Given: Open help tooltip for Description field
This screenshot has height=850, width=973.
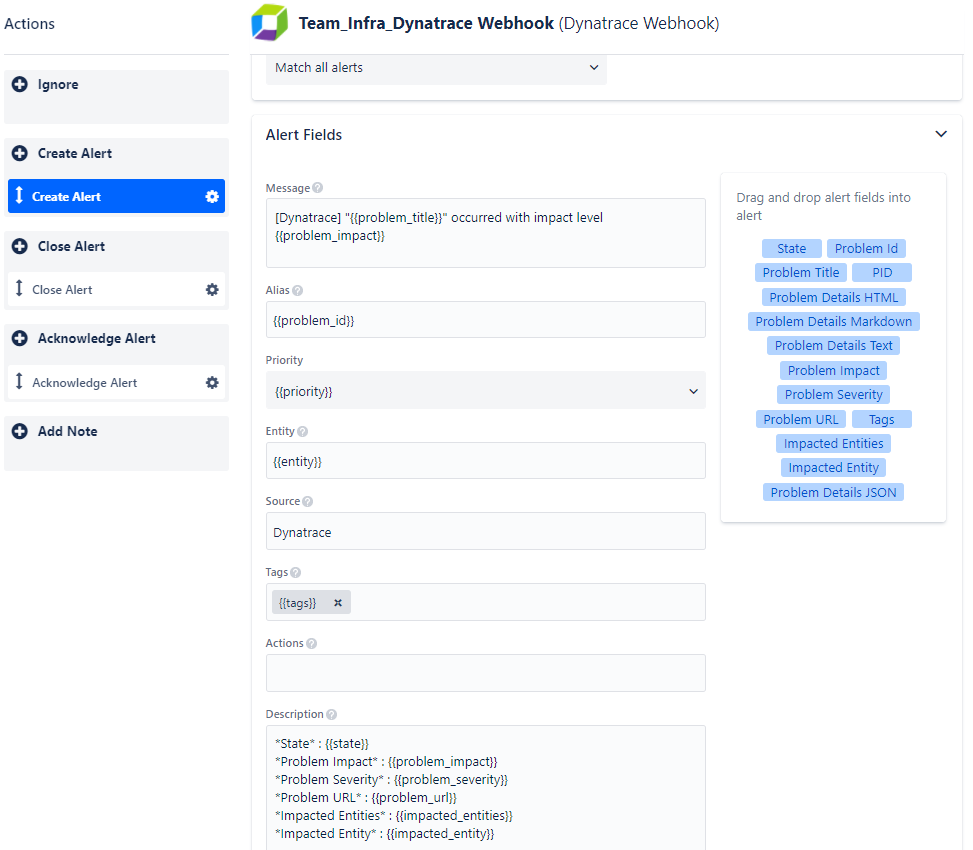Looking at the screenshot, I should point(331,715).
